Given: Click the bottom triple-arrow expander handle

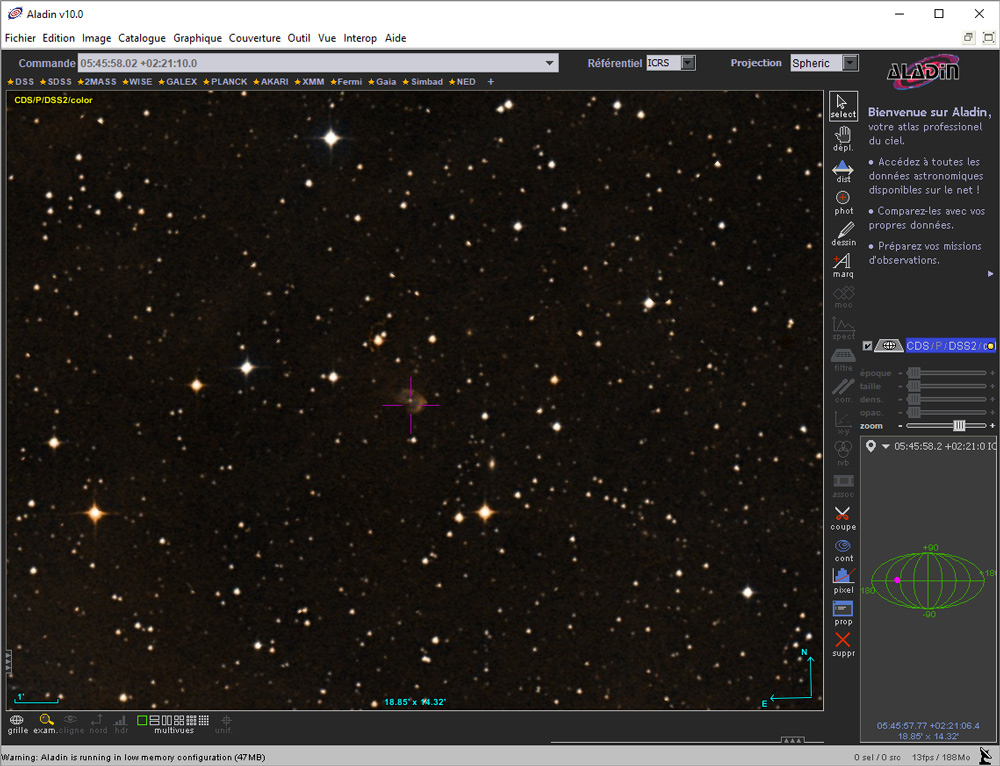Looking at the screenshot, I should 793,740.
